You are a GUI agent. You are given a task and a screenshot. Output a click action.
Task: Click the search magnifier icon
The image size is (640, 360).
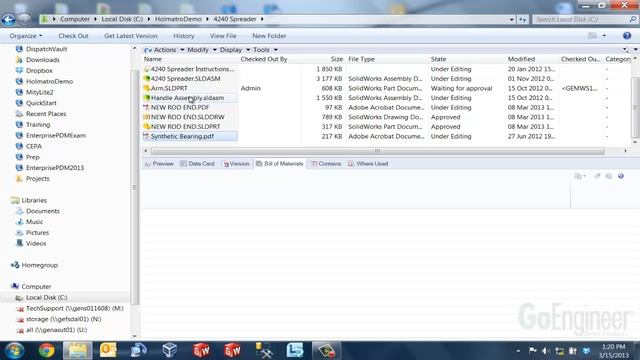coord(633,19)
